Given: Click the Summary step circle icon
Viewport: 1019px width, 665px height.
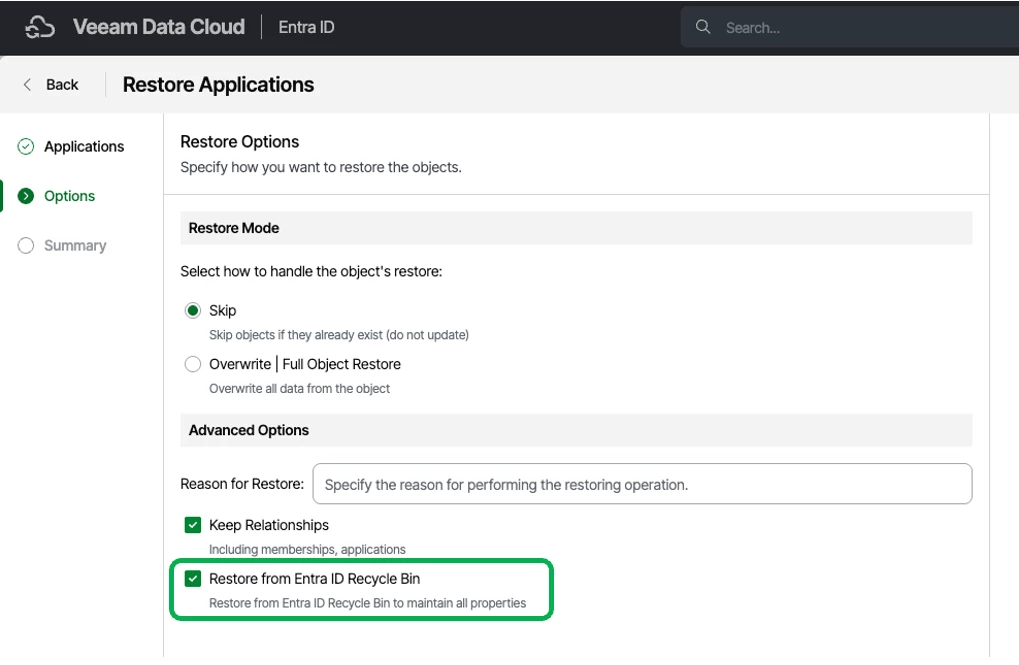Looking at the screenshot, I should click(x=26, y=245).
